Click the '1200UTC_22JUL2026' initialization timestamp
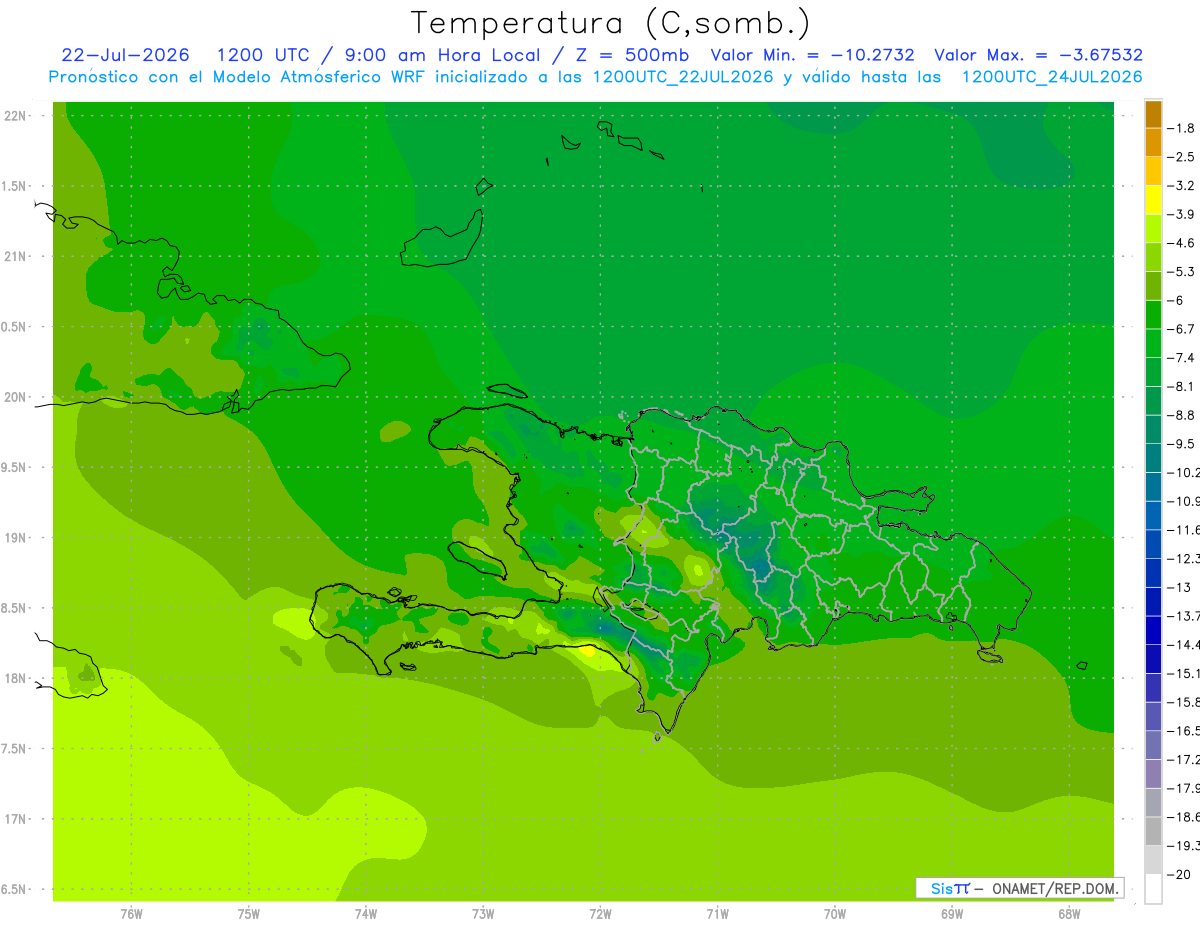This screenshot has height=927, width=1200. coord(683,77)
